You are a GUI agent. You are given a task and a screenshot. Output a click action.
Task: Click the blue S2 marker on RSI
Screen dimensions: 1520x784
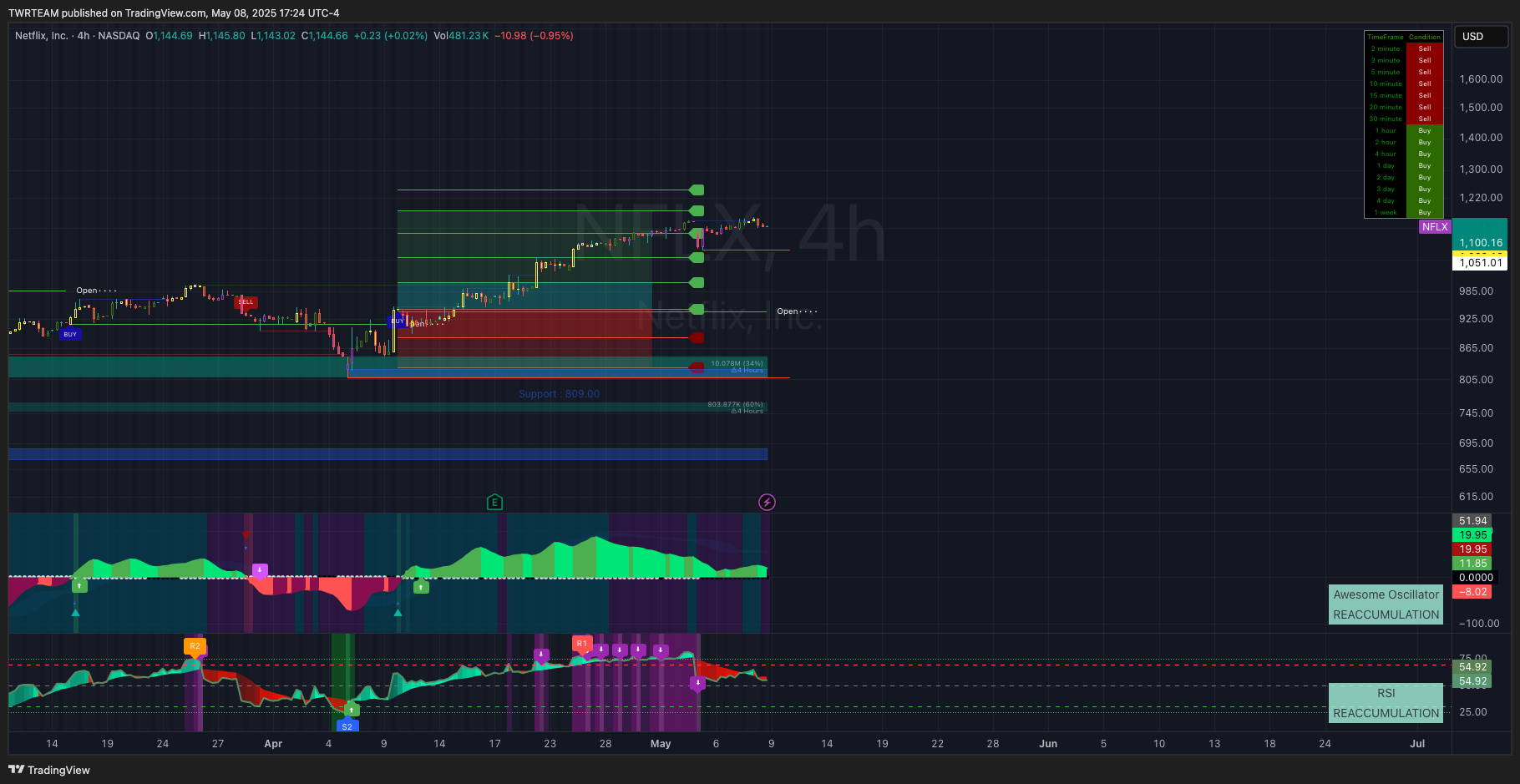coord(347,726)
